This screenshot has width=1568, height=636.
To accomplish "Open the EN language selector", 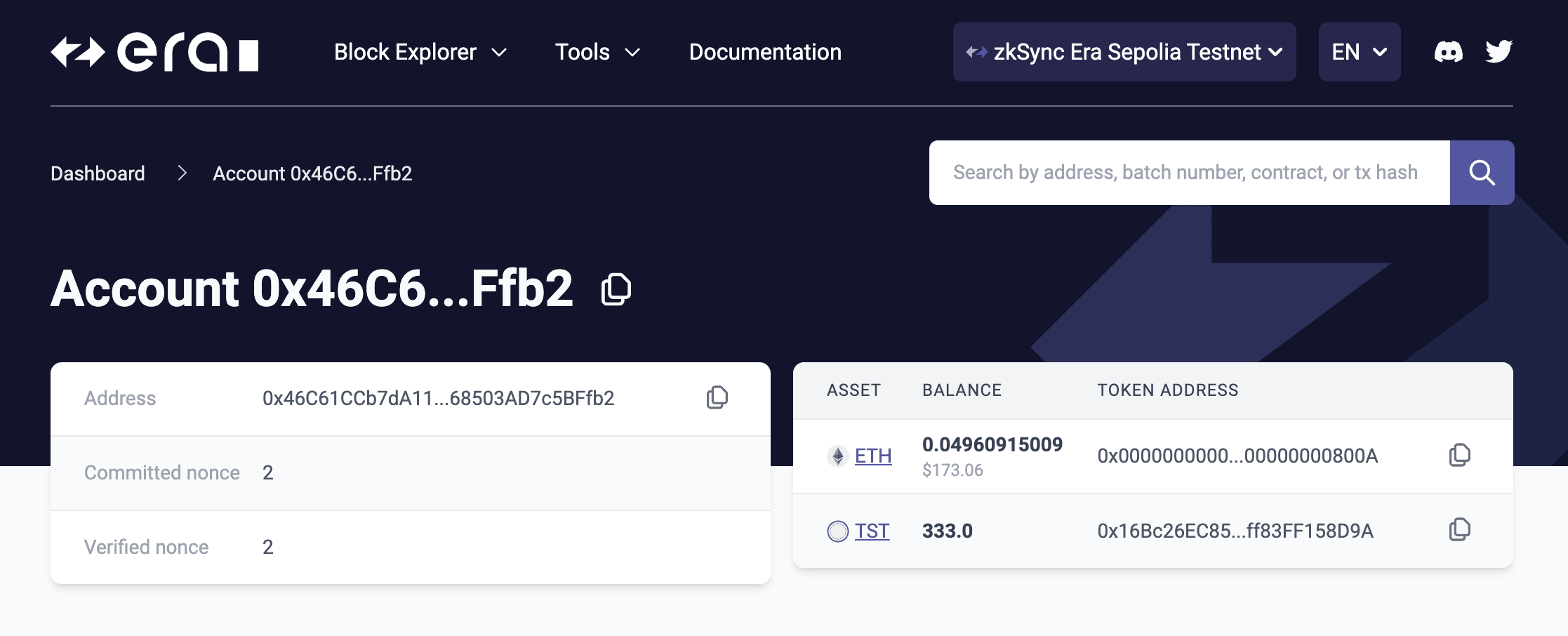I will click(x=1359, y=51).
